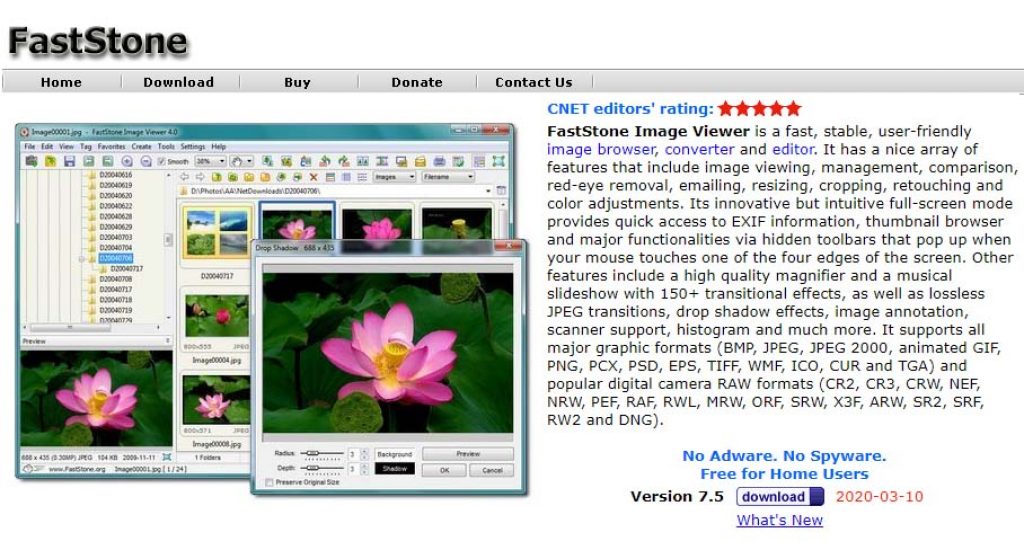Open the File menu in Image Viewer
Viewport: 1024px width, 559px height.
pyautogui.click(x=29, y=147)
